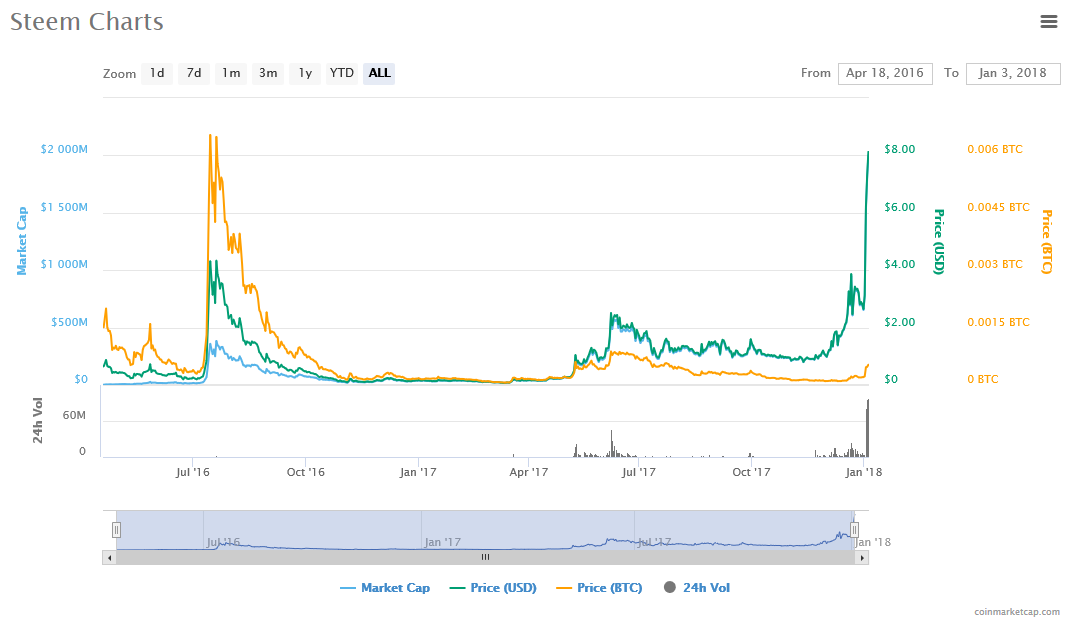Switch to the 3m zoom view
The height and width of the screenshot is (620, 1070).
pos(268,73)
